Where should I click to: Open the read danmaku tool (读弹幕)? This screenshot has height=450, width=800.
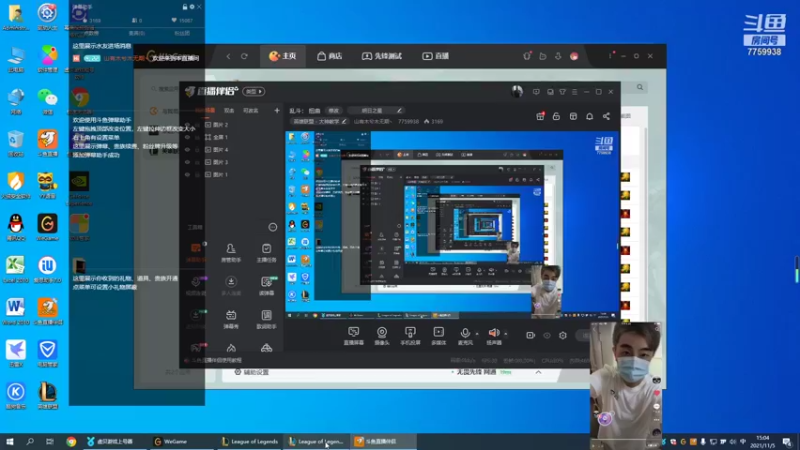[x=266, y=286]
